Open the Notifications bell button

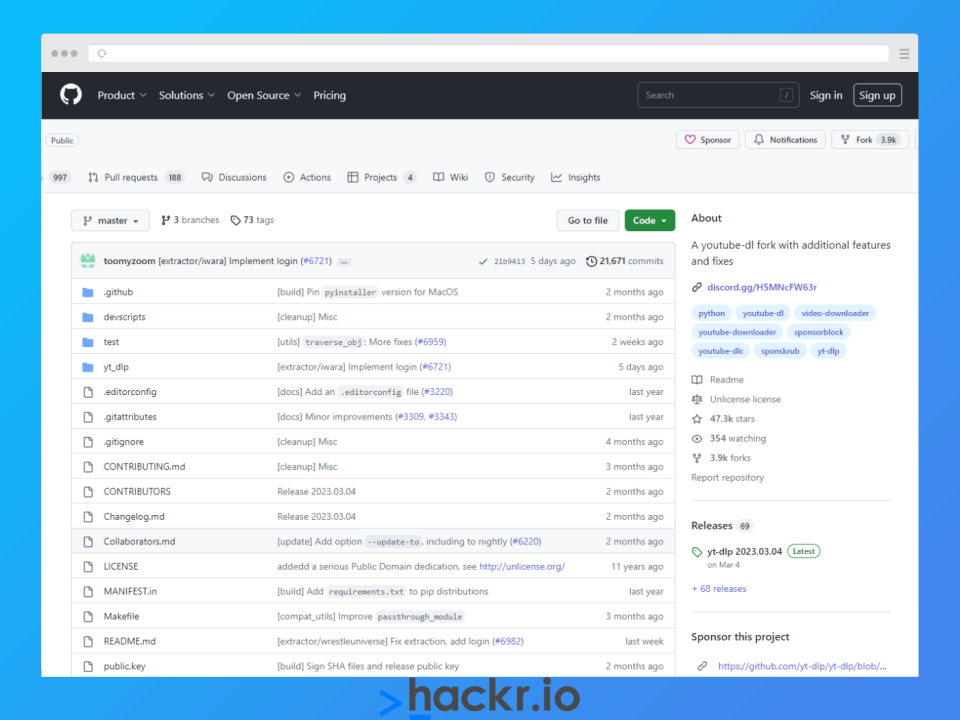click(x=786, y=140)
